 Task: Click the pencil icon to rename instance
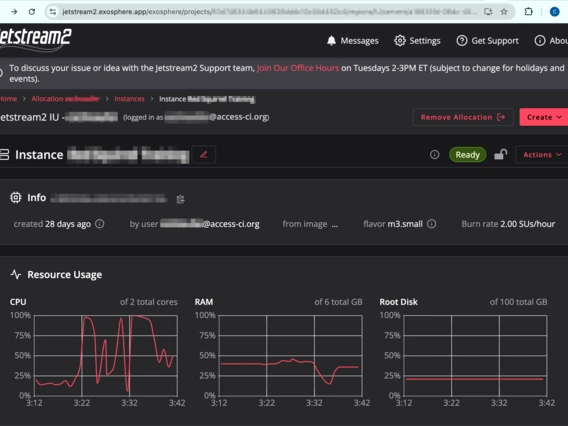tap(204, 155)
